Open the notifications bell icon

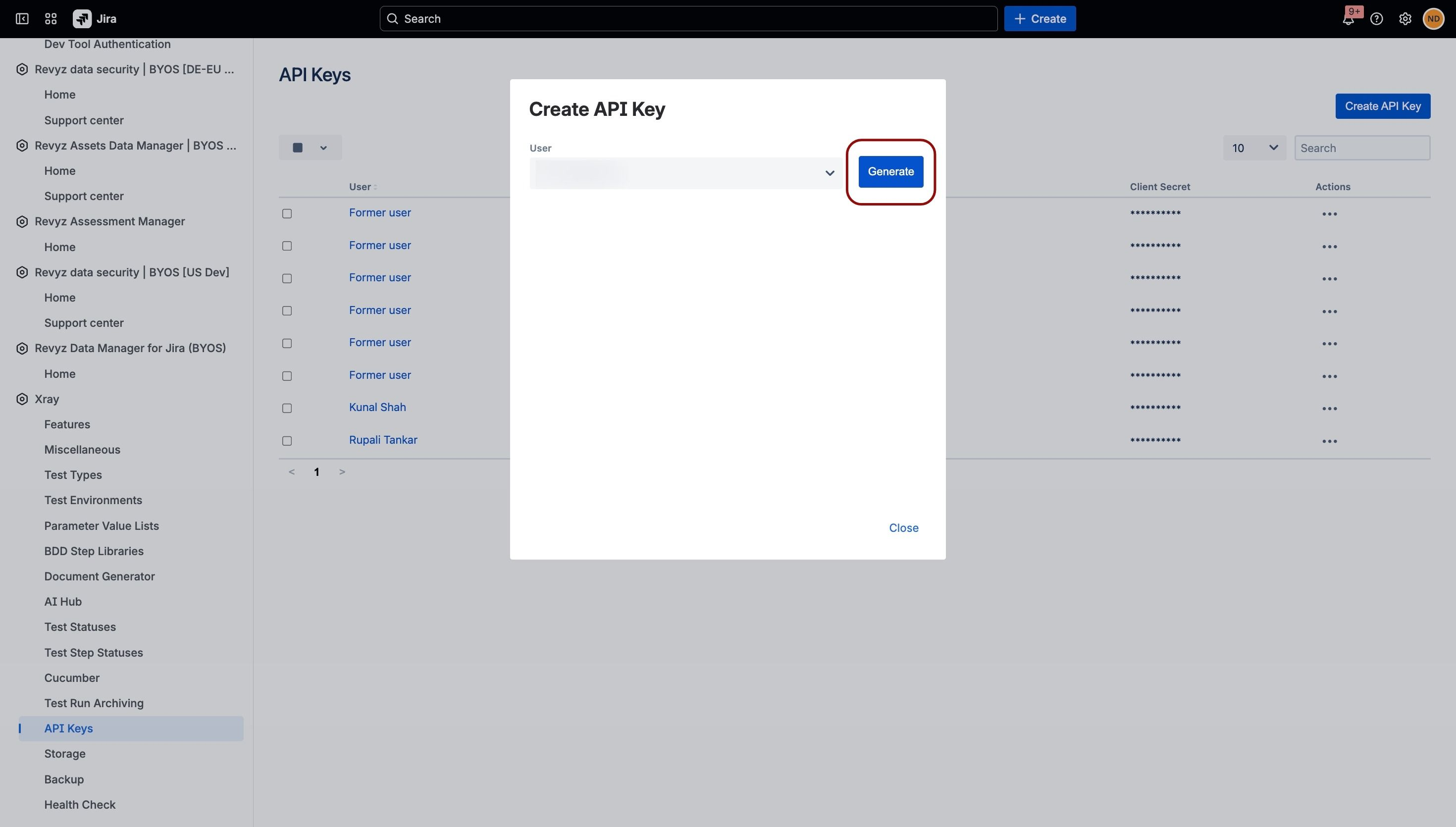[x=1348, y=19]
